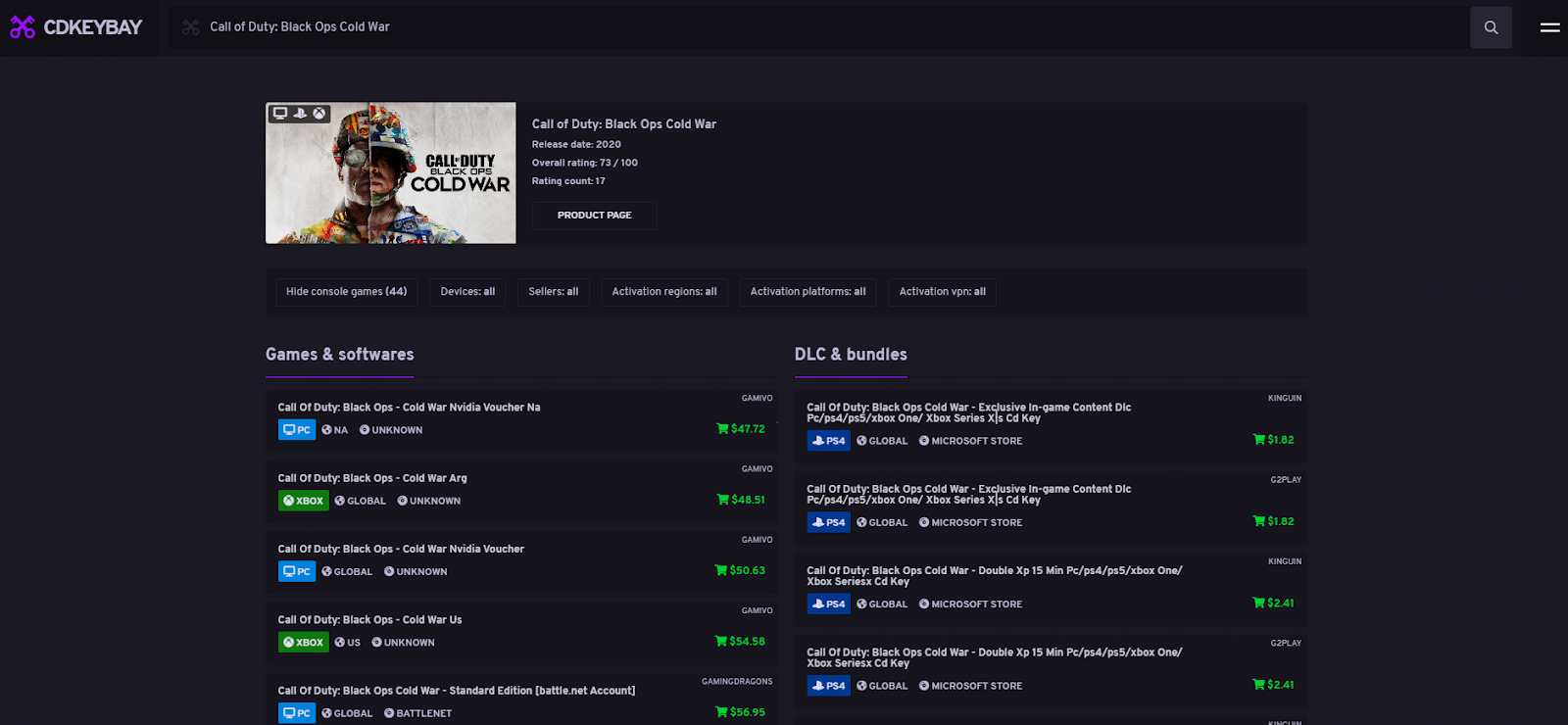Click cart icon on G2Play $2.41 listing
Image resolution: width=1568 pixels, height=725 pixels.
click(1258, 685)
